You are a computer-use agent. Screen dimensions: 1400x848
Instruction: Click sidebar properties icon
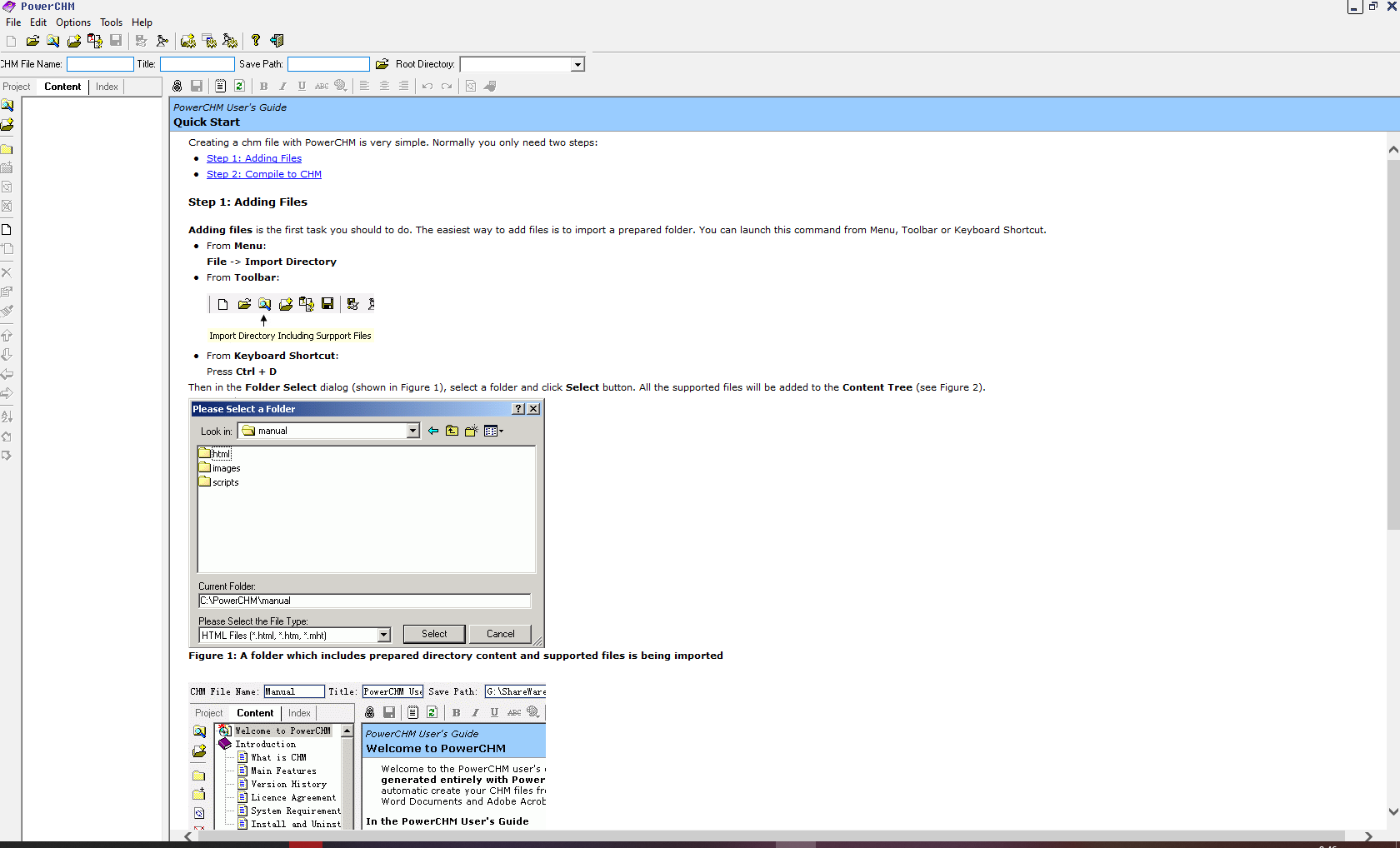7,292
